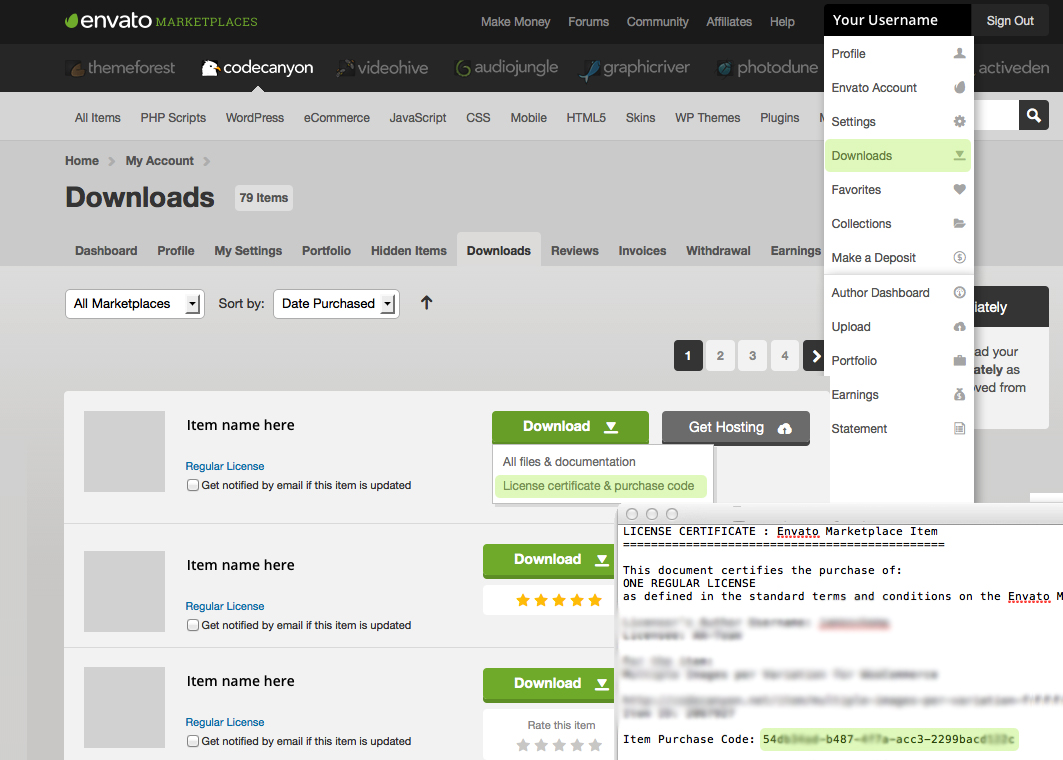Click the Sign Out button
Image resolution: width=1063 pixels, height=760 pixels.
[x=1009, y=20]
